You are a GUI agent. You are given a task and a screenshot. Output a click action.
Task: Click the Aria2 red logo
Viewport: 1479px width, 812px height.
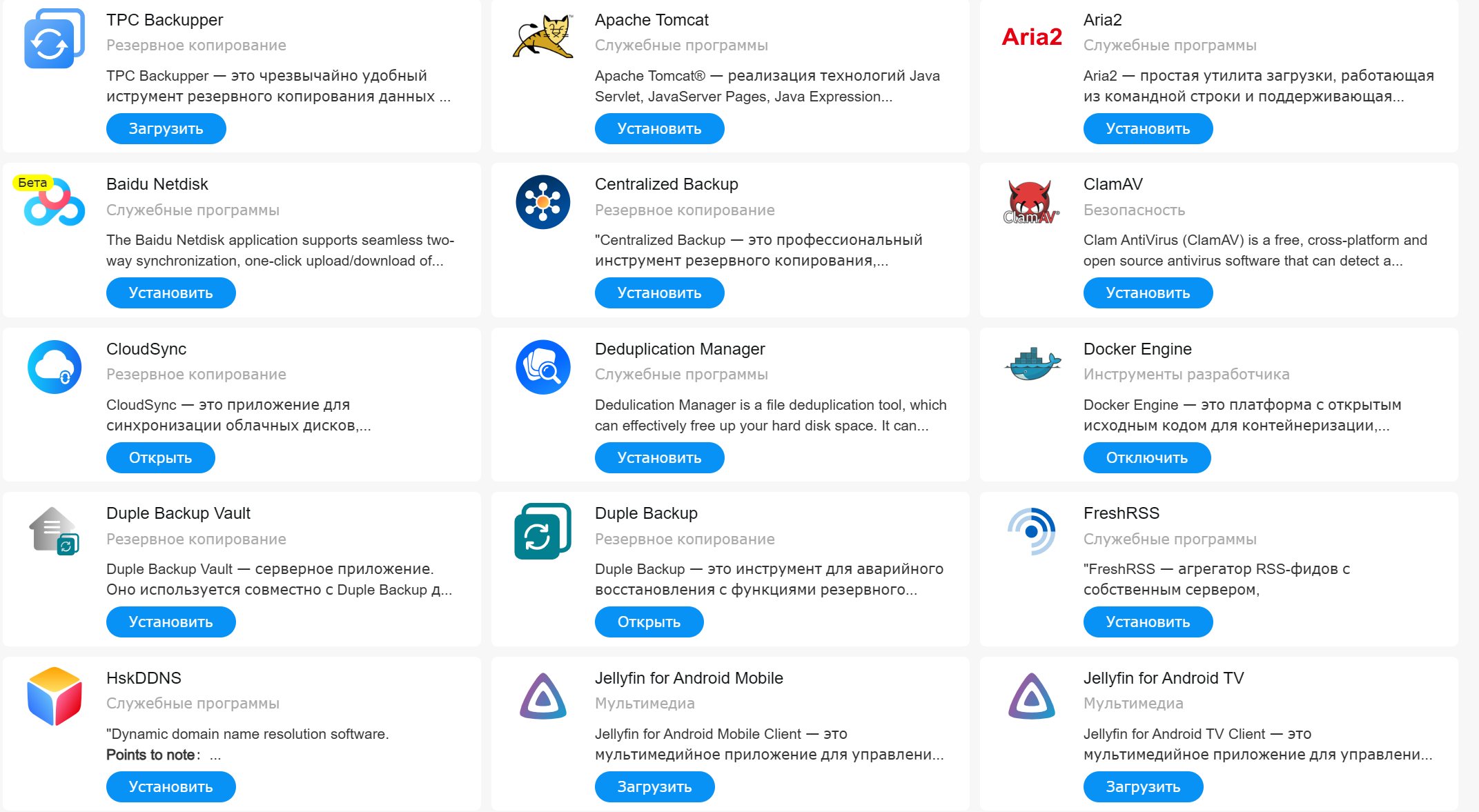1032,37
